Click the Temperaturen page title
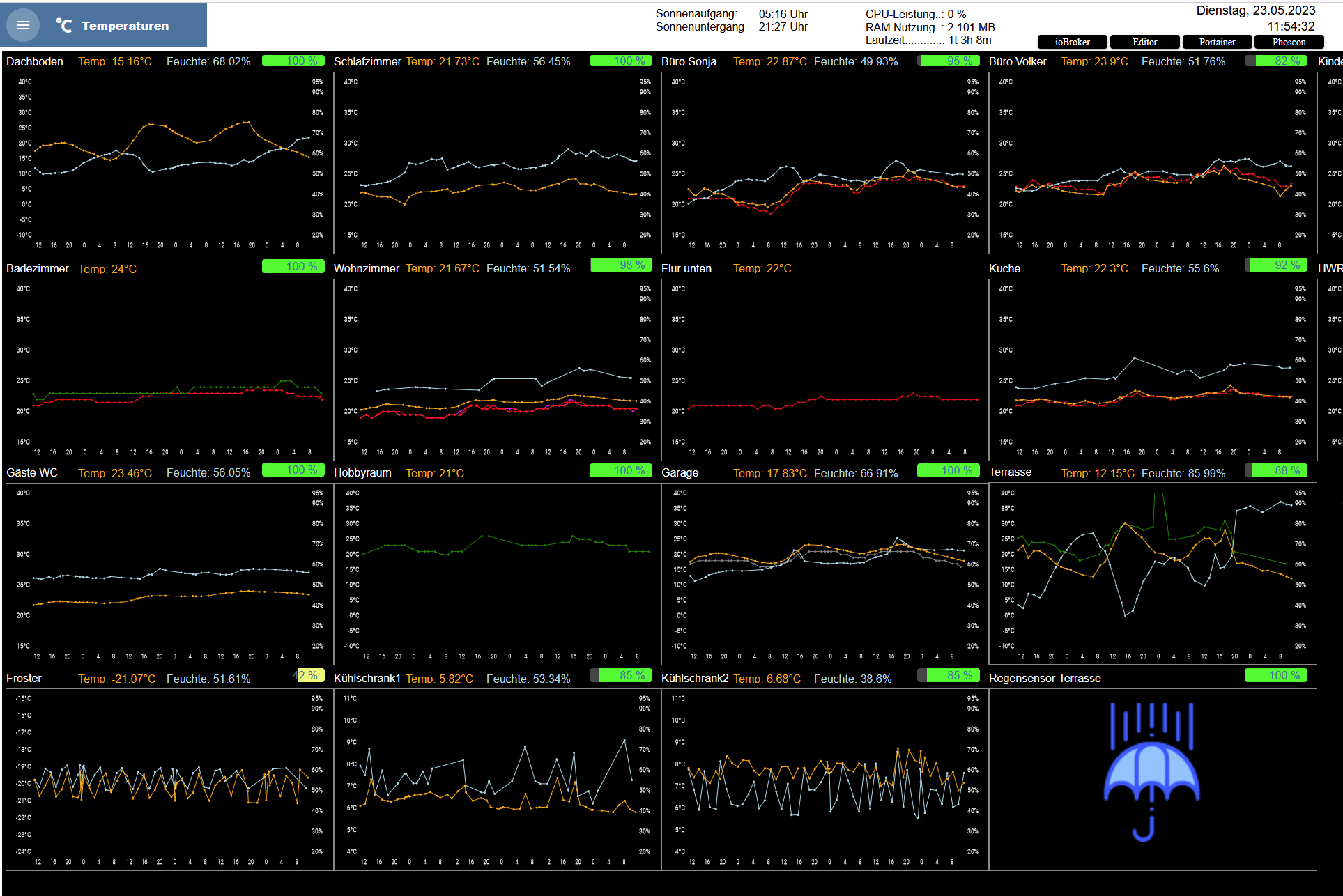Screen dimensions: 1343x896 (125, 26)
